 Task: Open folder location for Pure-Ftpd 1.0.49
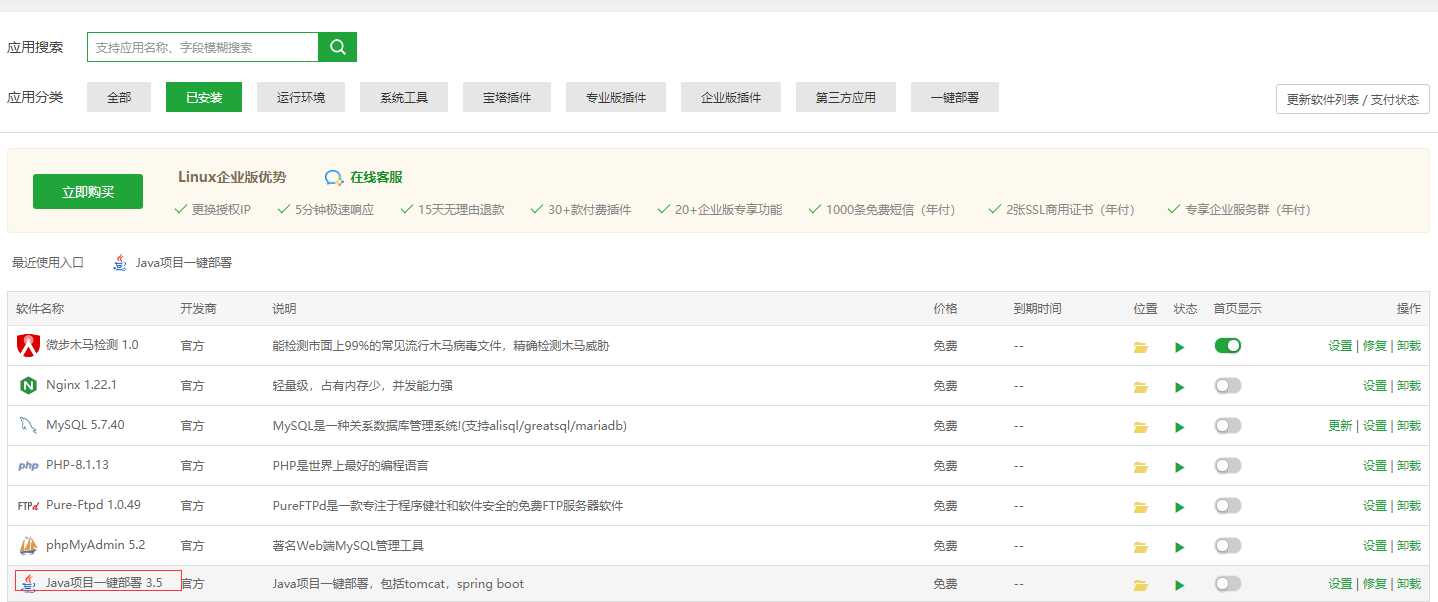click(1141, 507)
